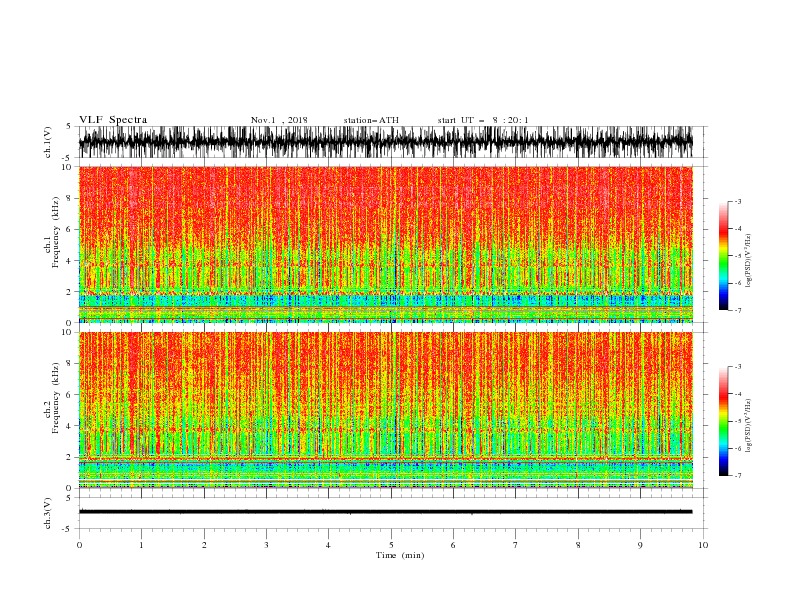
Task: Click time axis tick label "8"
Action: [x=578, y=545]
